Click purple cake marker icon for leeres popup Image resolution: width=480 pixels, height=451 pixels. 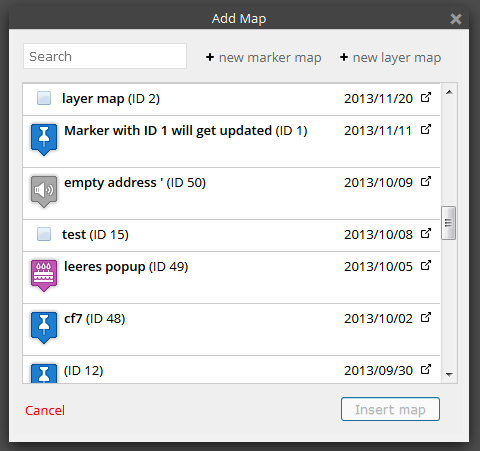[x=44, y=276]
